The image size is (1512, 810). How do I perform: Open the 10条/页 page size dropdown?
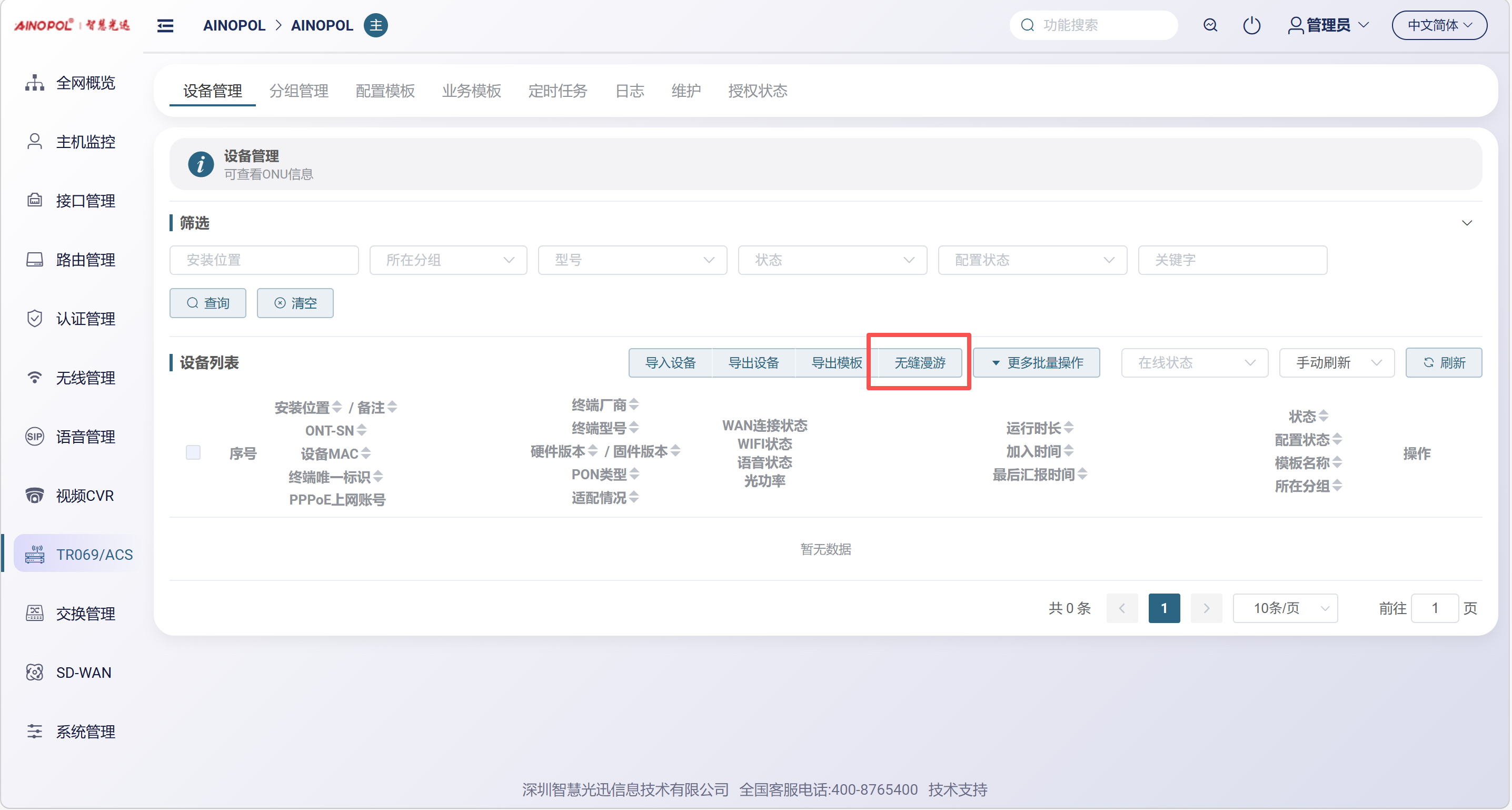pos(1285,608)
